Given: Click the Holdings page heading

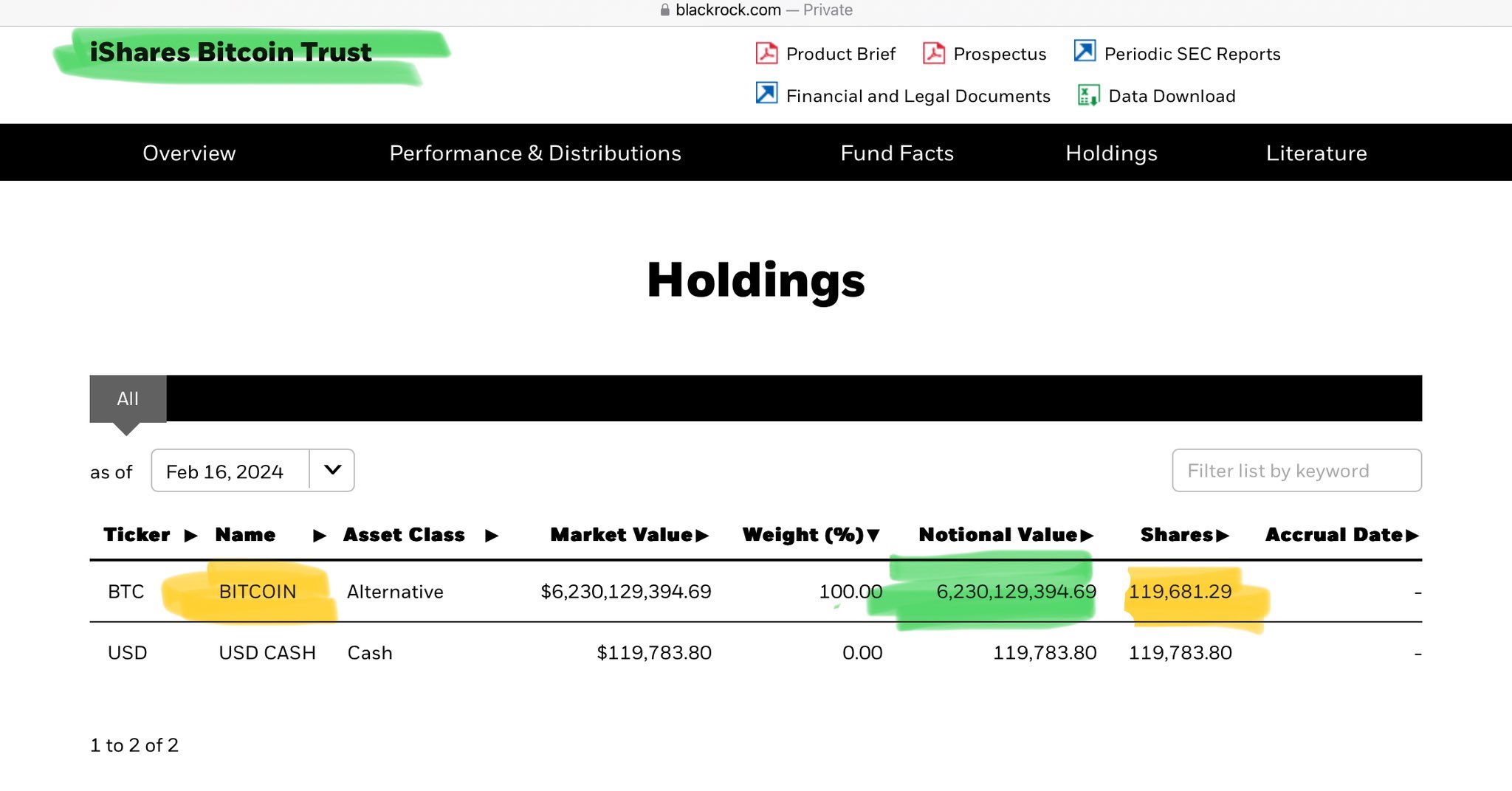Looking at the screenshot, I should coord(756,281).
